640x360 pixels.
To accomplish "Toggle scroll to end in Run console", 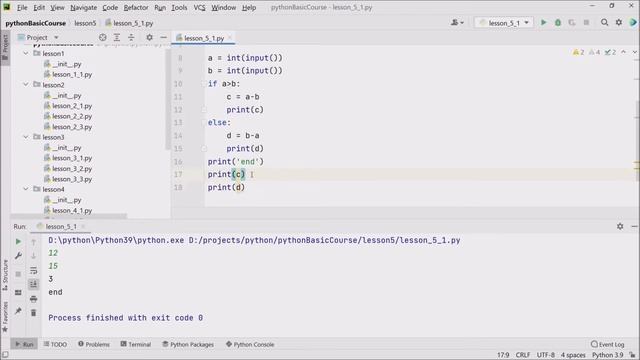I will coord(33,284).
